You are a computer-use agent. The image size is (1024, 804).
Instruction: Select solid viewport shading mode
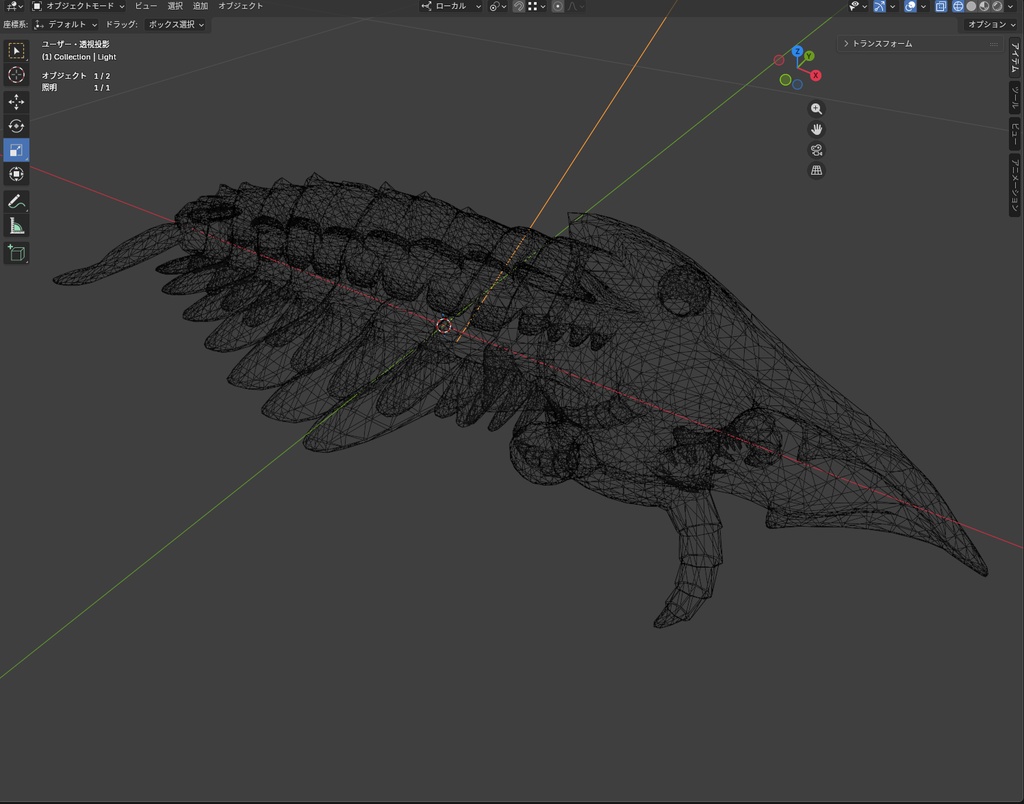[971, 6]
